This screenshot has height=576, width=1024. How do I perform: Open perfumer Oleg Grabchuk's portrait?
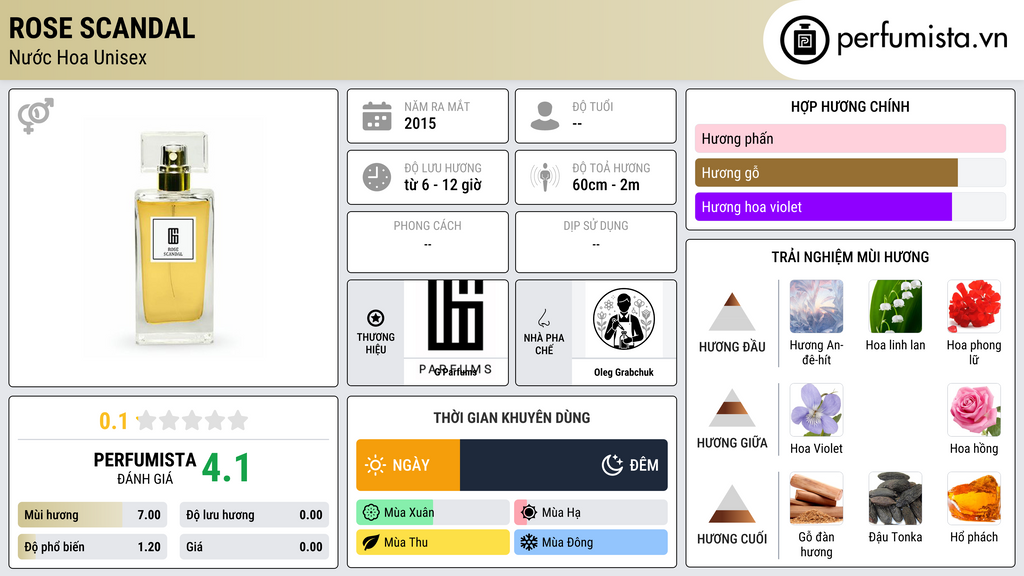[x=624, y=319]
